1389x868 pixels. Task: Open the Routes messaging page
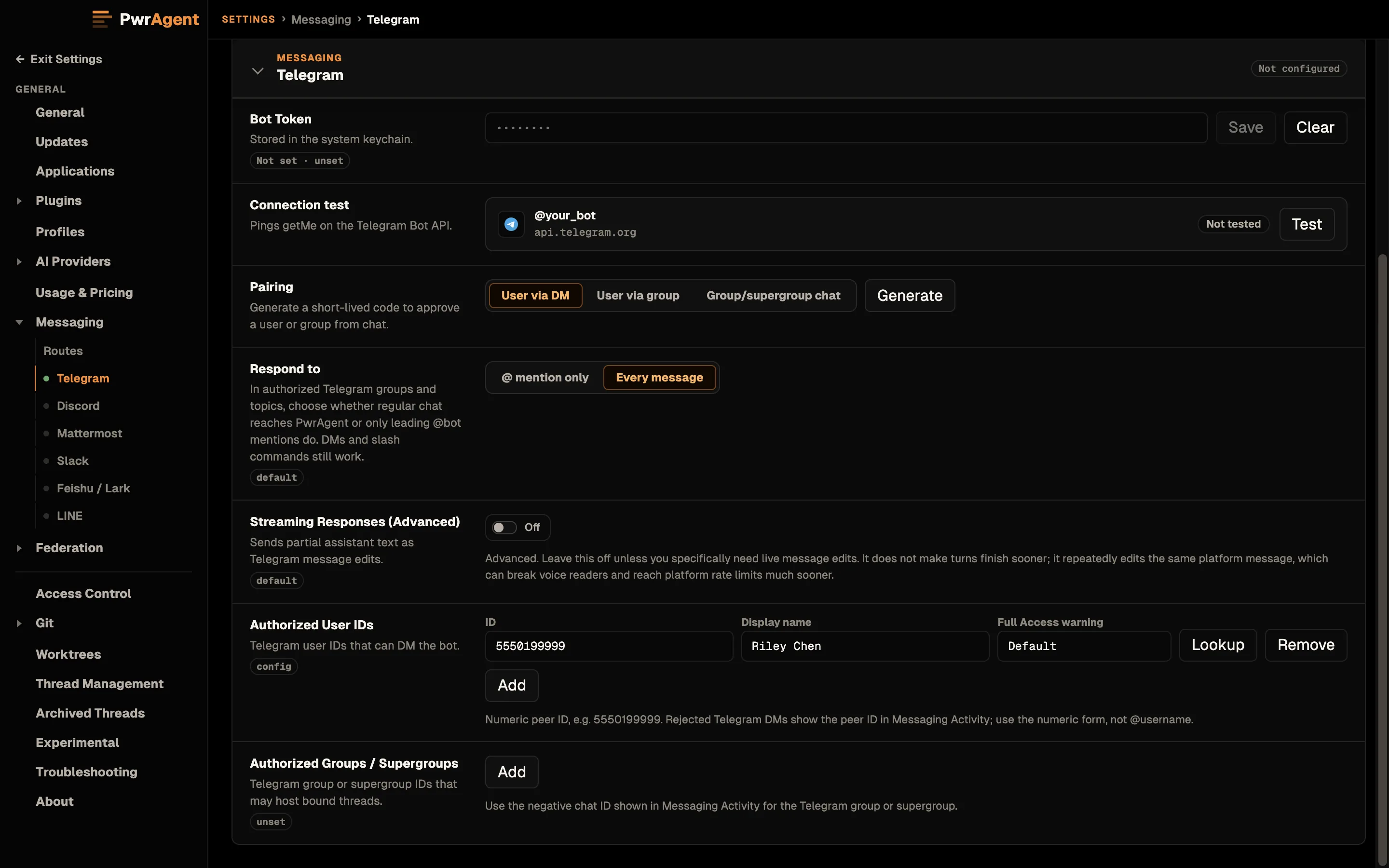click(63, 351)
